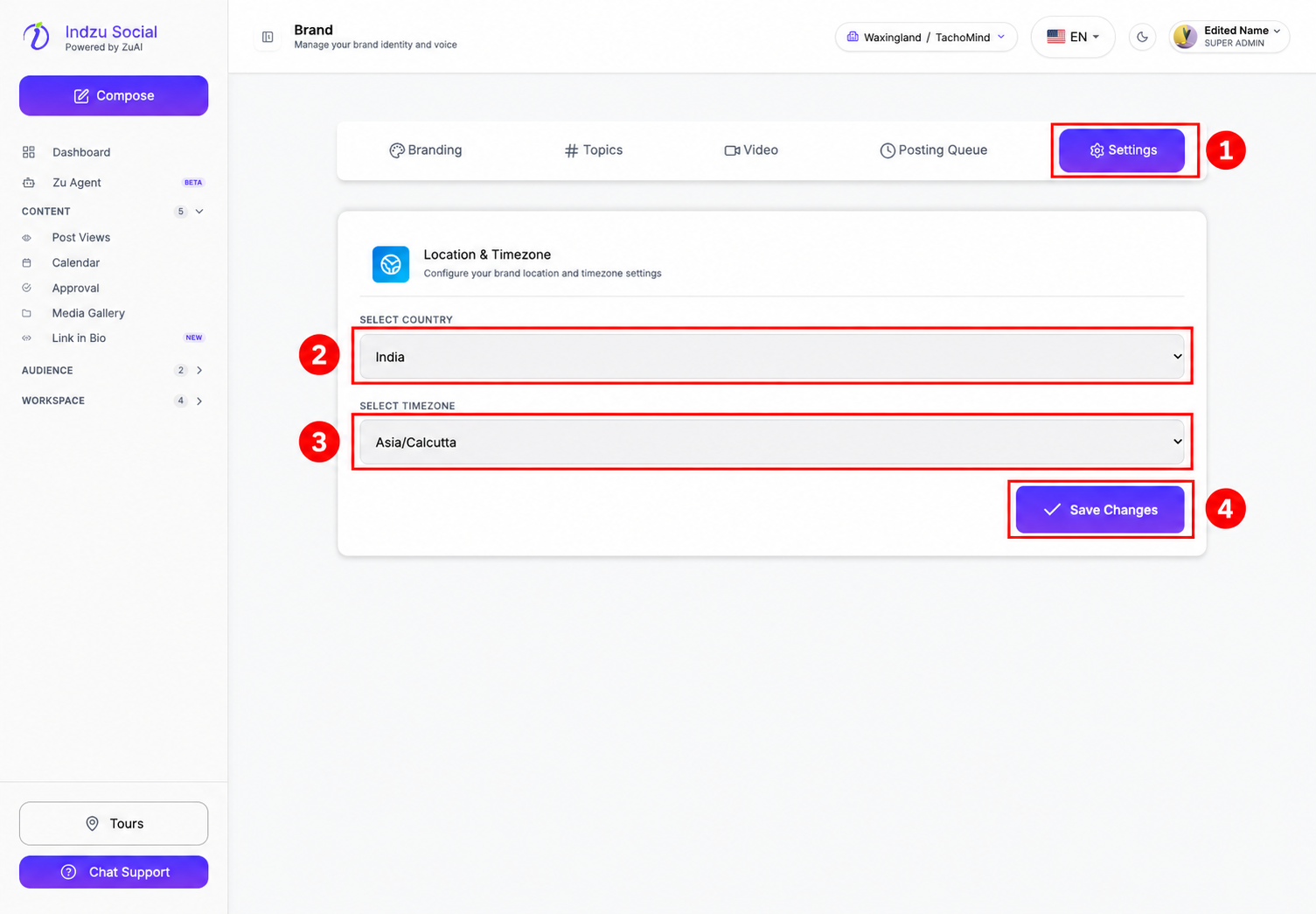Open Zu Agent page
The height and width of the screenshot is (914, 1316).
77,183
